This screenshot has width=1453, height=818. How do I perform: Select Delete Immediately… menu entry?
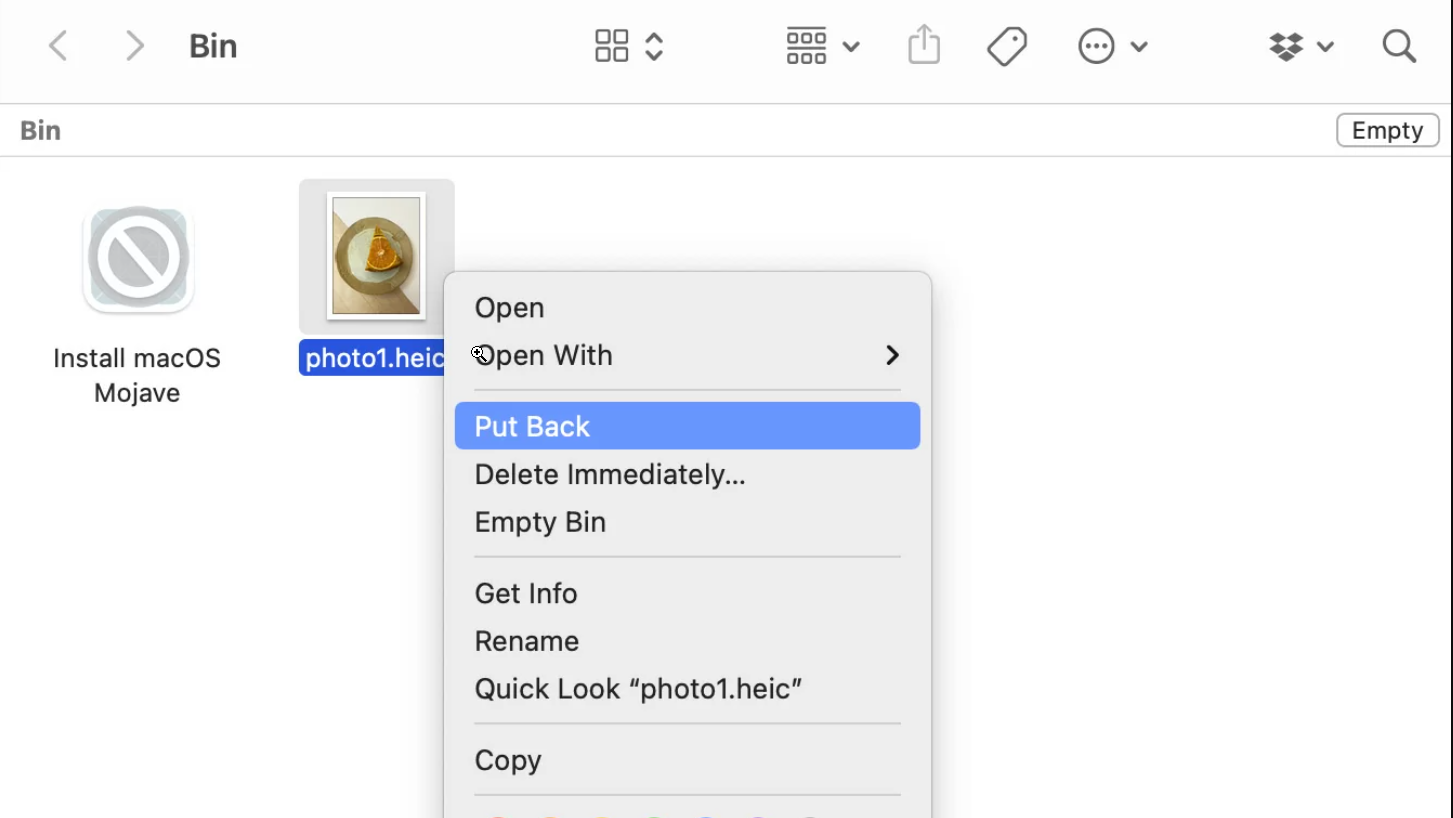click(687, 474)
